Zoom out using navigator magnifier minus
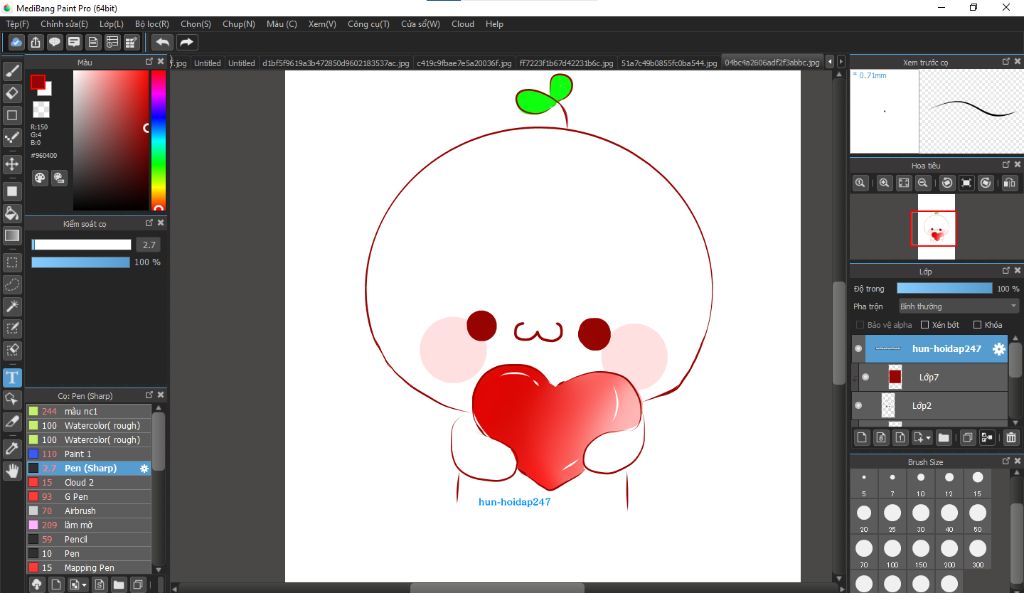Image resolution: width=1024 pixels, height=593 pixels. (923, 183)
